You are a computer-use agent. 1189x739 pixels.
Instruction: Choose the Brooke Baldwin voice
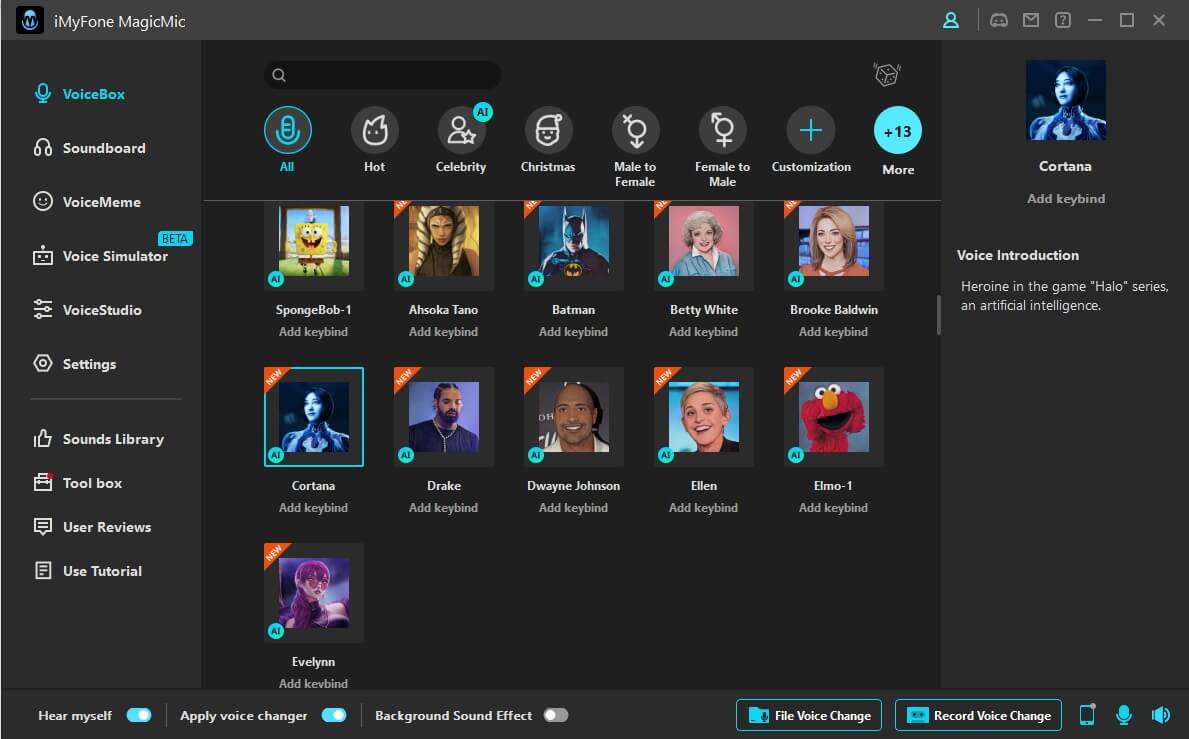[833, 246]
